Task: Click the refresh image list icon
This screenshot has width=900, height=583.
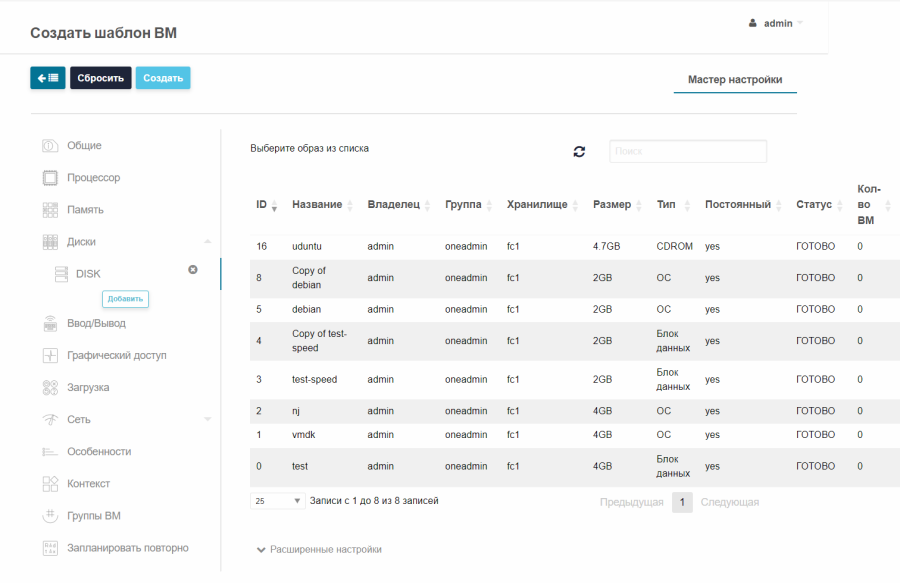Action: pos(579,151)
